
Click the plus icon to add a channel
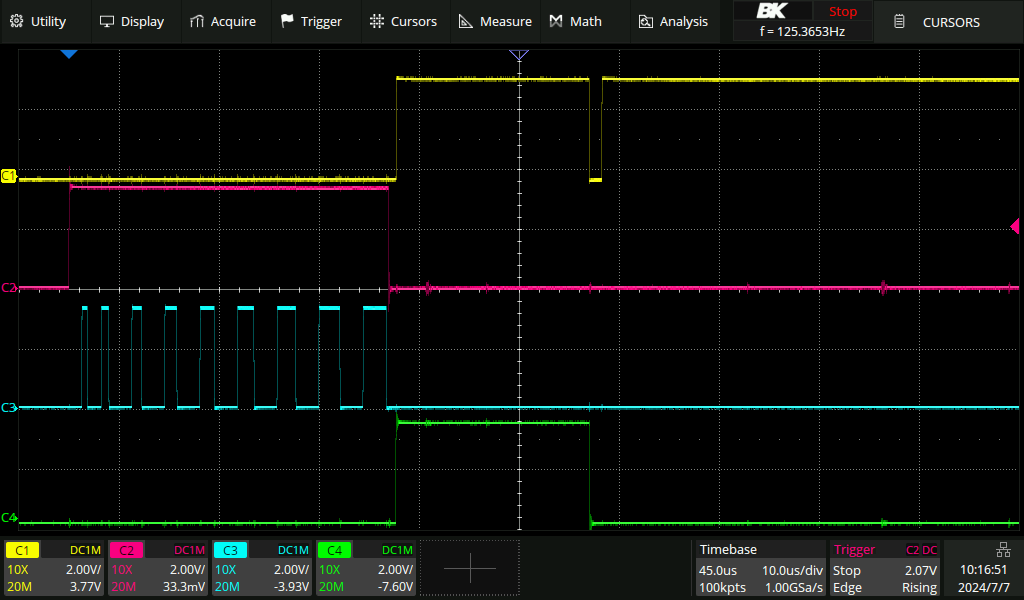(x=470, y=568)
